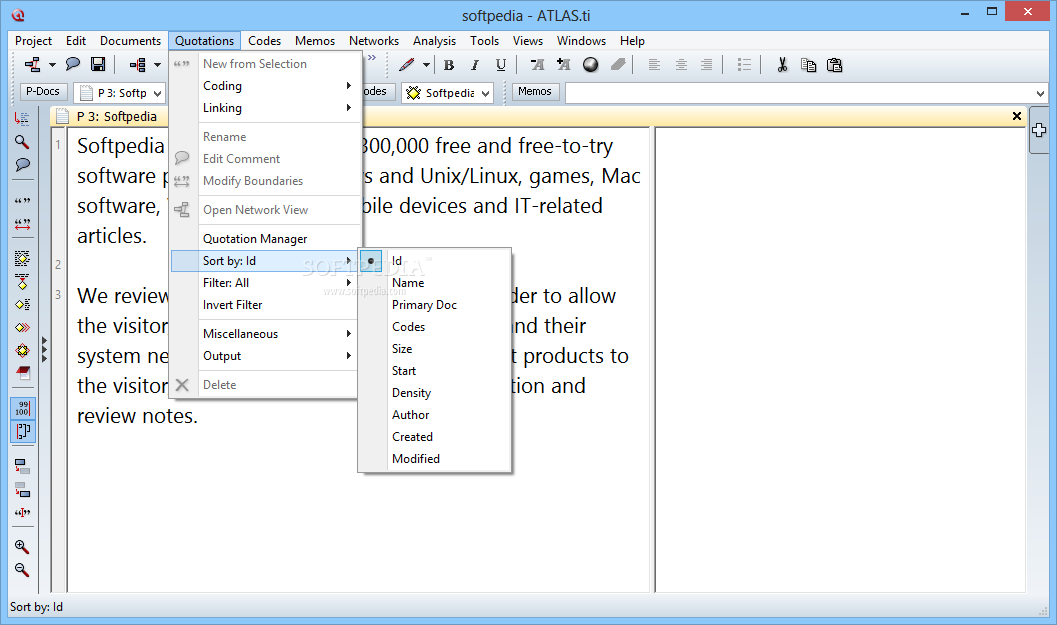Expand the Filter: All submenu
Viewport: 1057px width, 625px height.
[x=264, y=283]
